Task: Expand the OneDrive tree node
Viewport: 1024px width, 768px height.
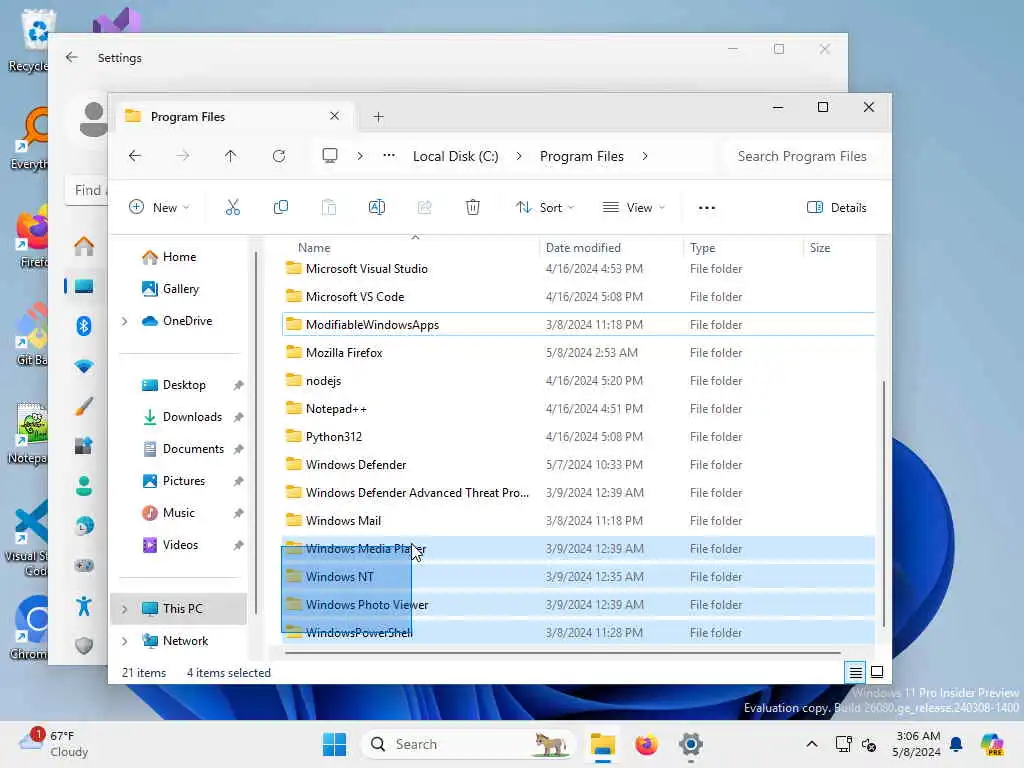Action: 124,321
